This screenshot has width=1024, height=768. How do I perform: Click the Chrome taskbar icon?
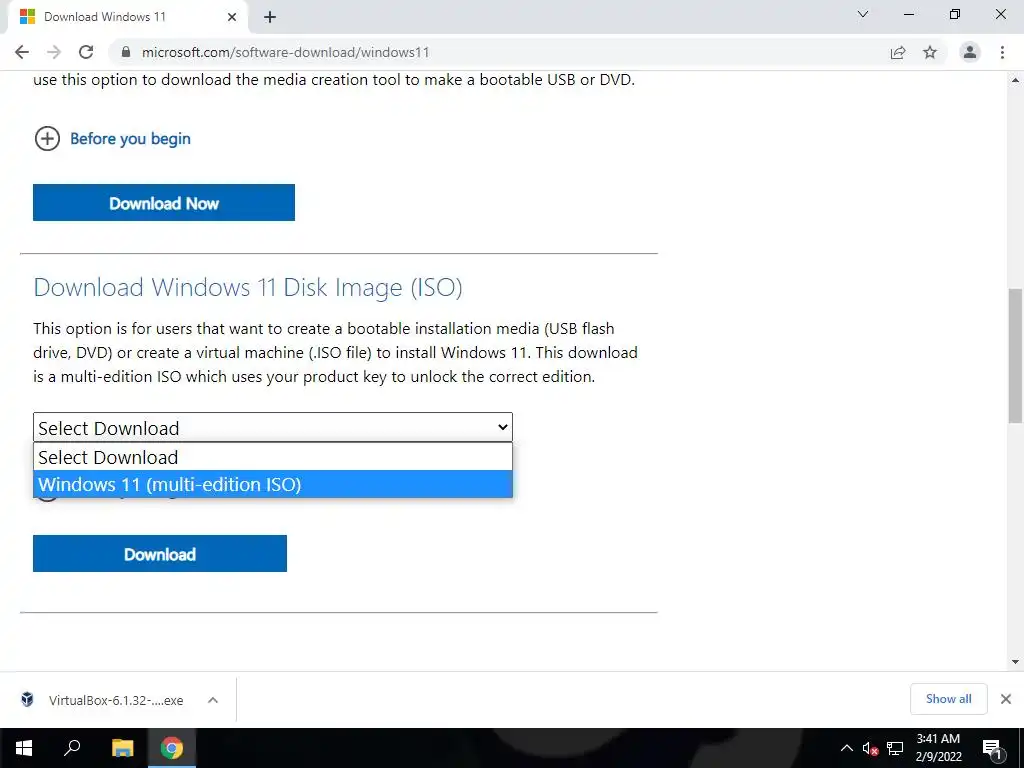pos(172,748)
